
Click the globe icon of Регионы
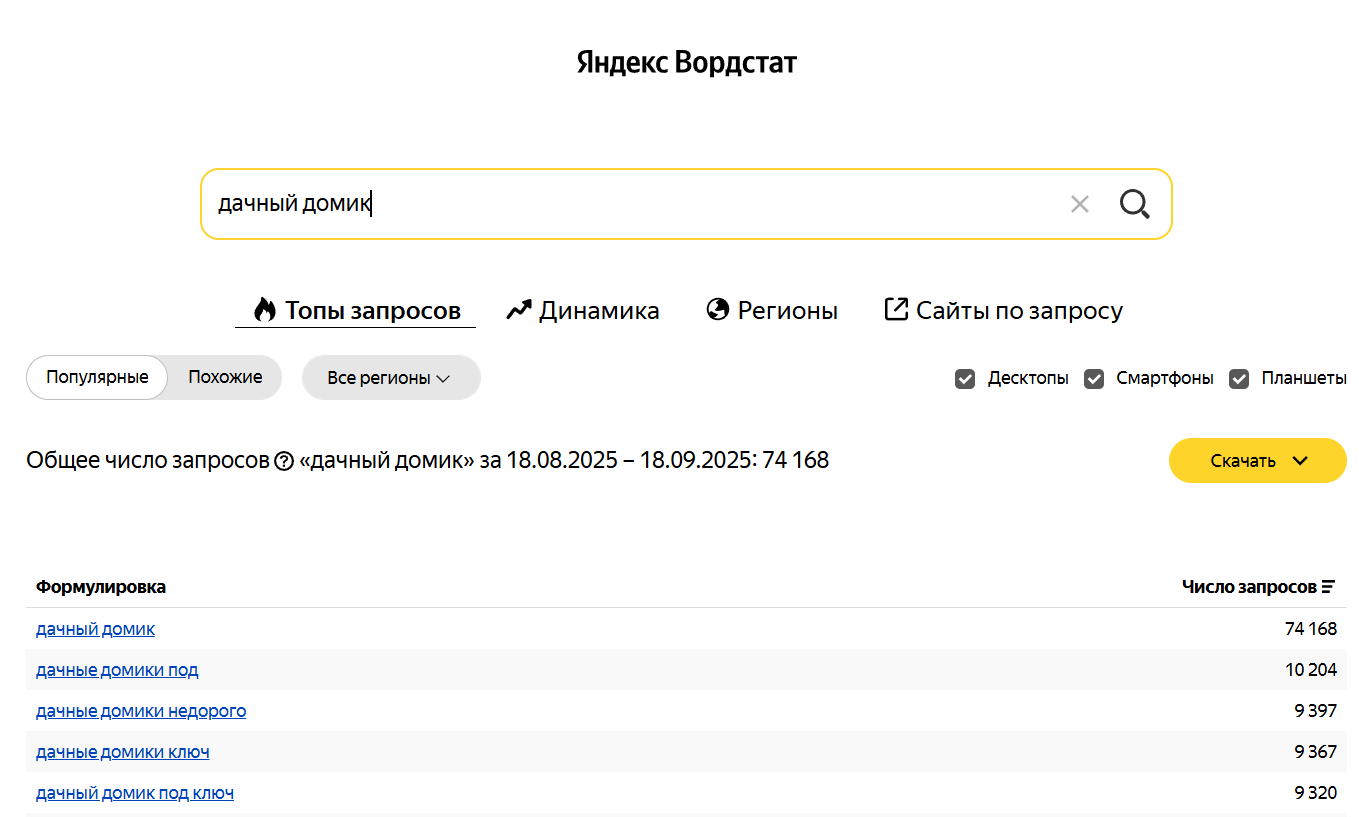click(x=717, y=310)
